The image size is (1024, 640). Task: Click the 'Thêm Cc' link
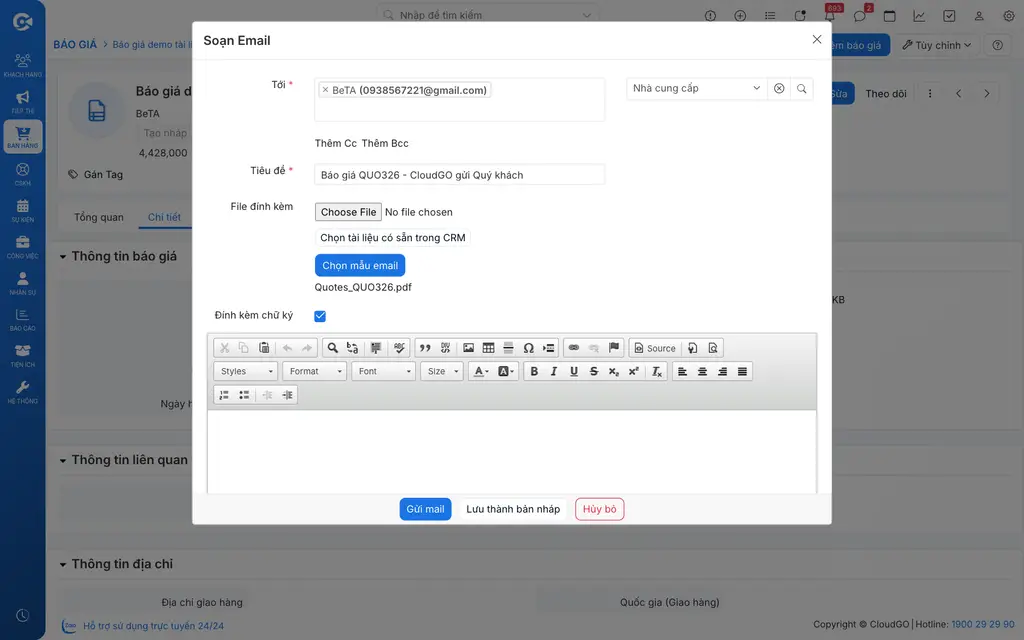(x=336, y=144)
